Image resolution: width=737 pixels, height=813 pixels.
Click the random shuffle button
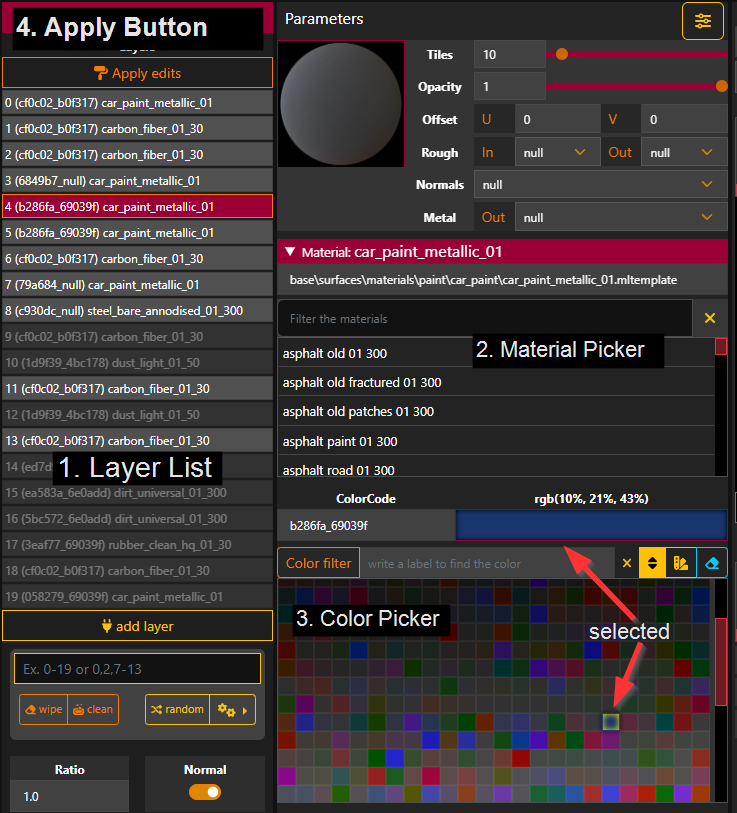pyautogui.click(x=177, y=710)
